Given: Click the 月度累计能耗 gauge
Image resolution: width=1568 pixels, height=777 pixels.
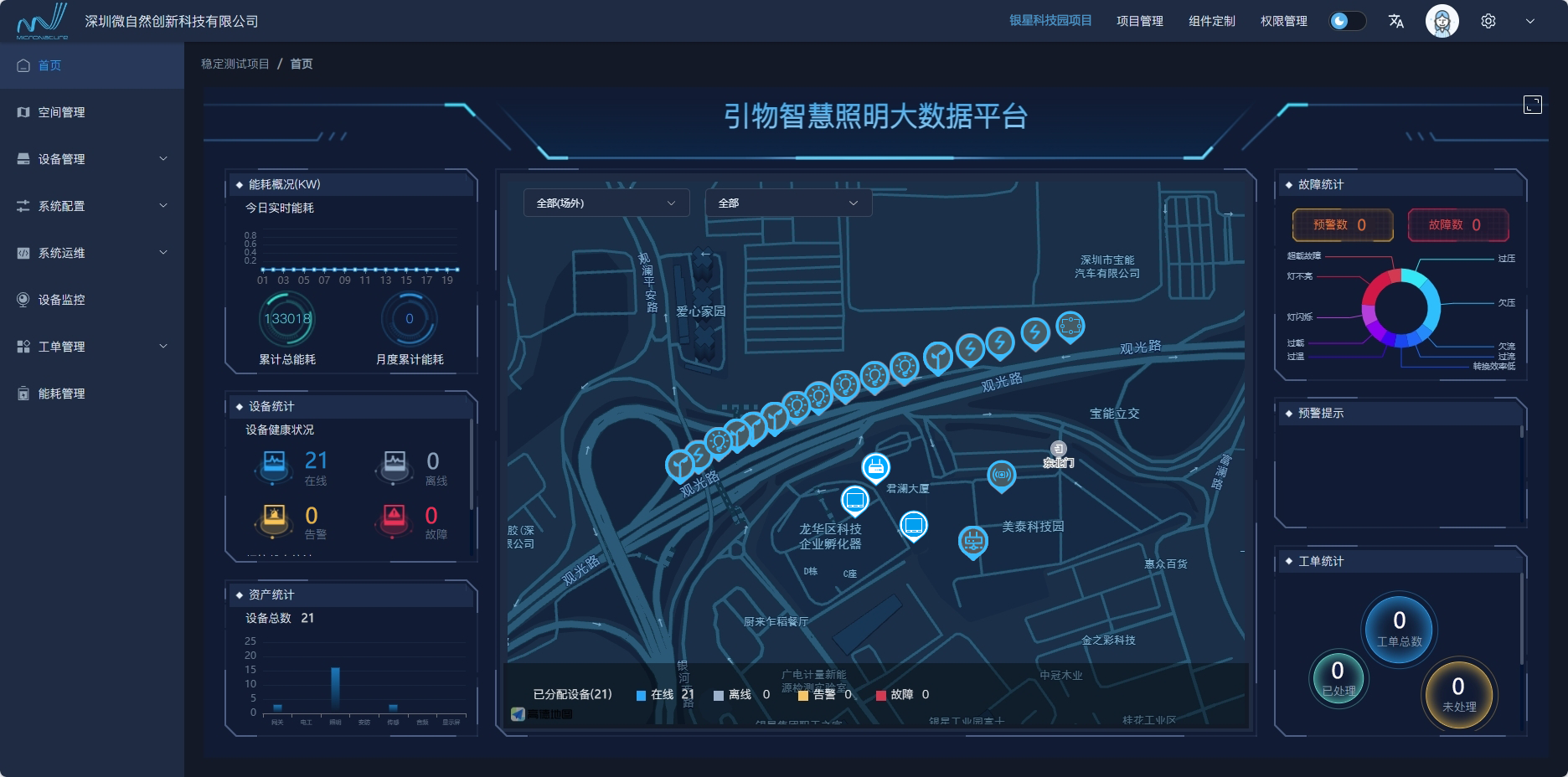Looking at the screenshot, I should click(409, 319).
